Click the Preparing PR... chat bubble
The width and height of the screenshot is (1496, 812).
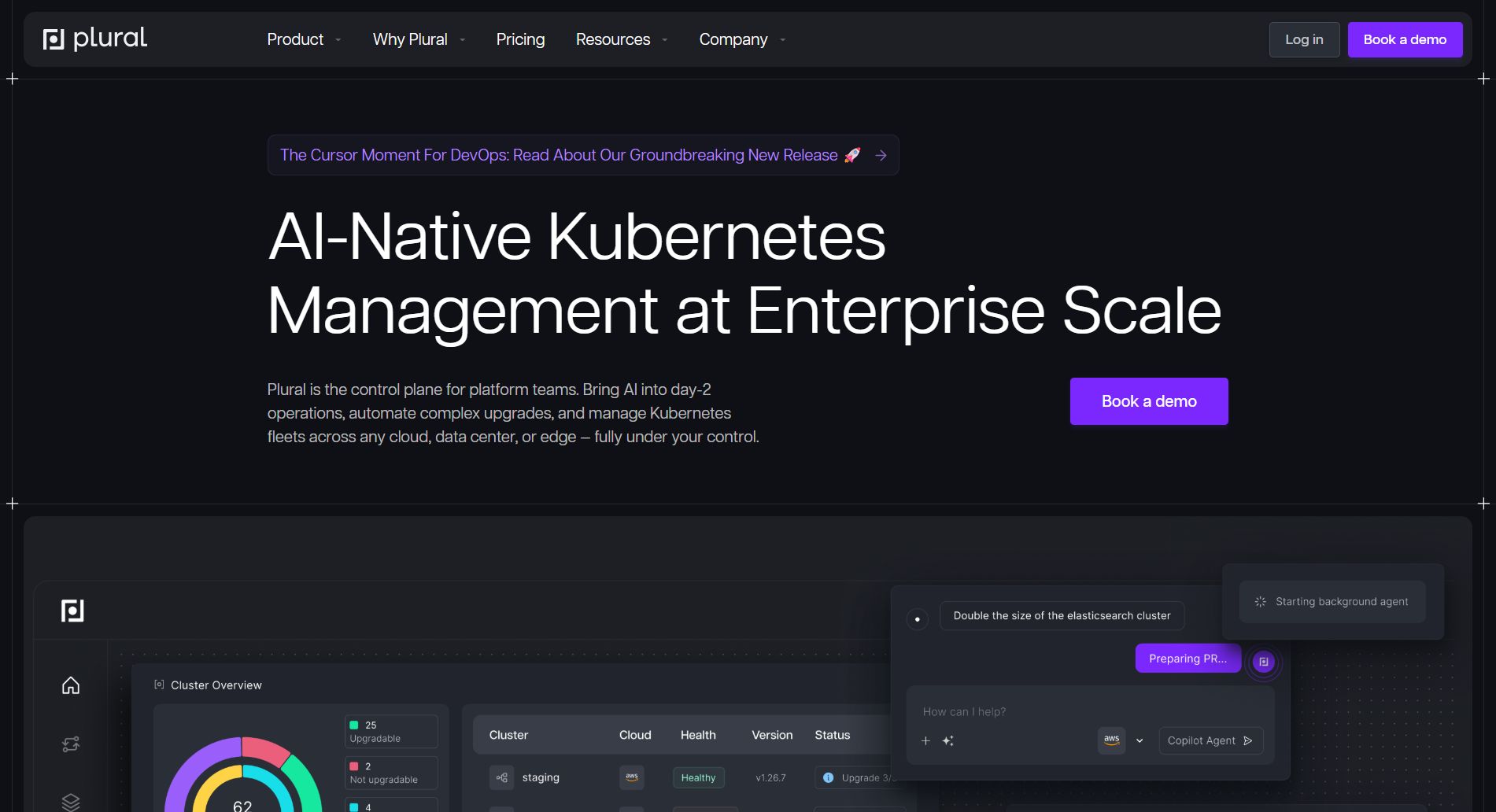1188,659
